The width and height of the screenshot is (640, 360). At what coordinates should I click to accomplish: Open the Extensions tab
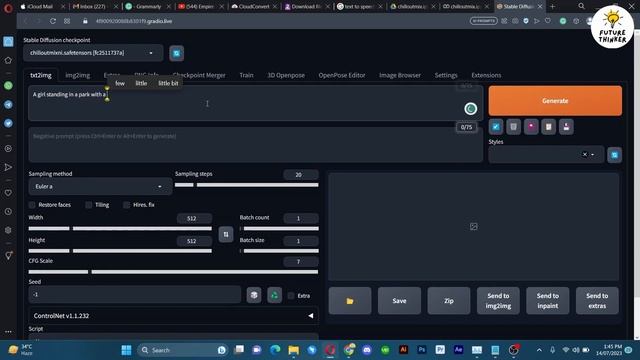click(x=486, y=75)
